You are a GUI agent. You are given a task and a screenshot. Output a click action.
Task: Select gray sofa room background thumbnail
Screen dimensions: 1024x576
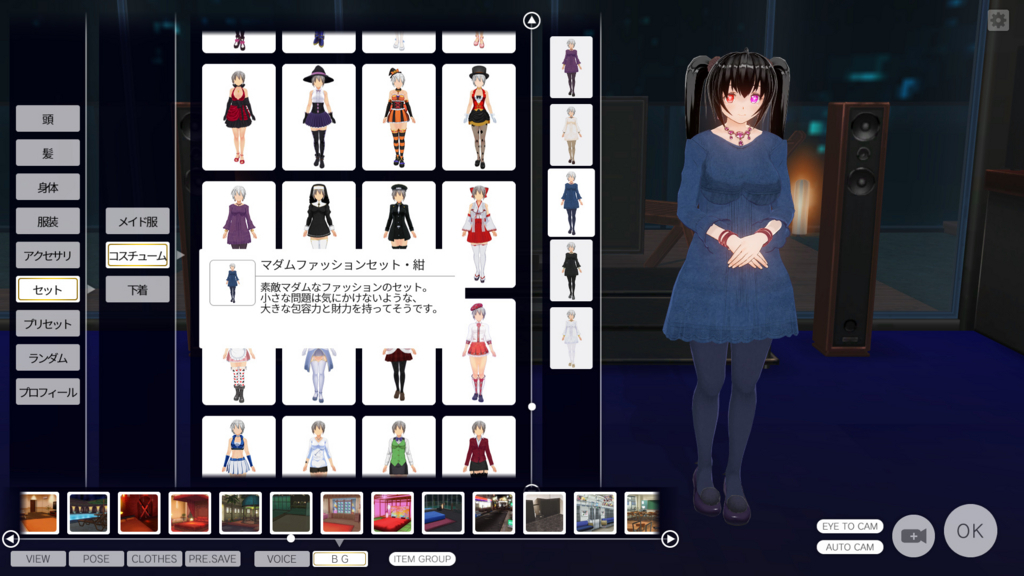tap(544, 513)
